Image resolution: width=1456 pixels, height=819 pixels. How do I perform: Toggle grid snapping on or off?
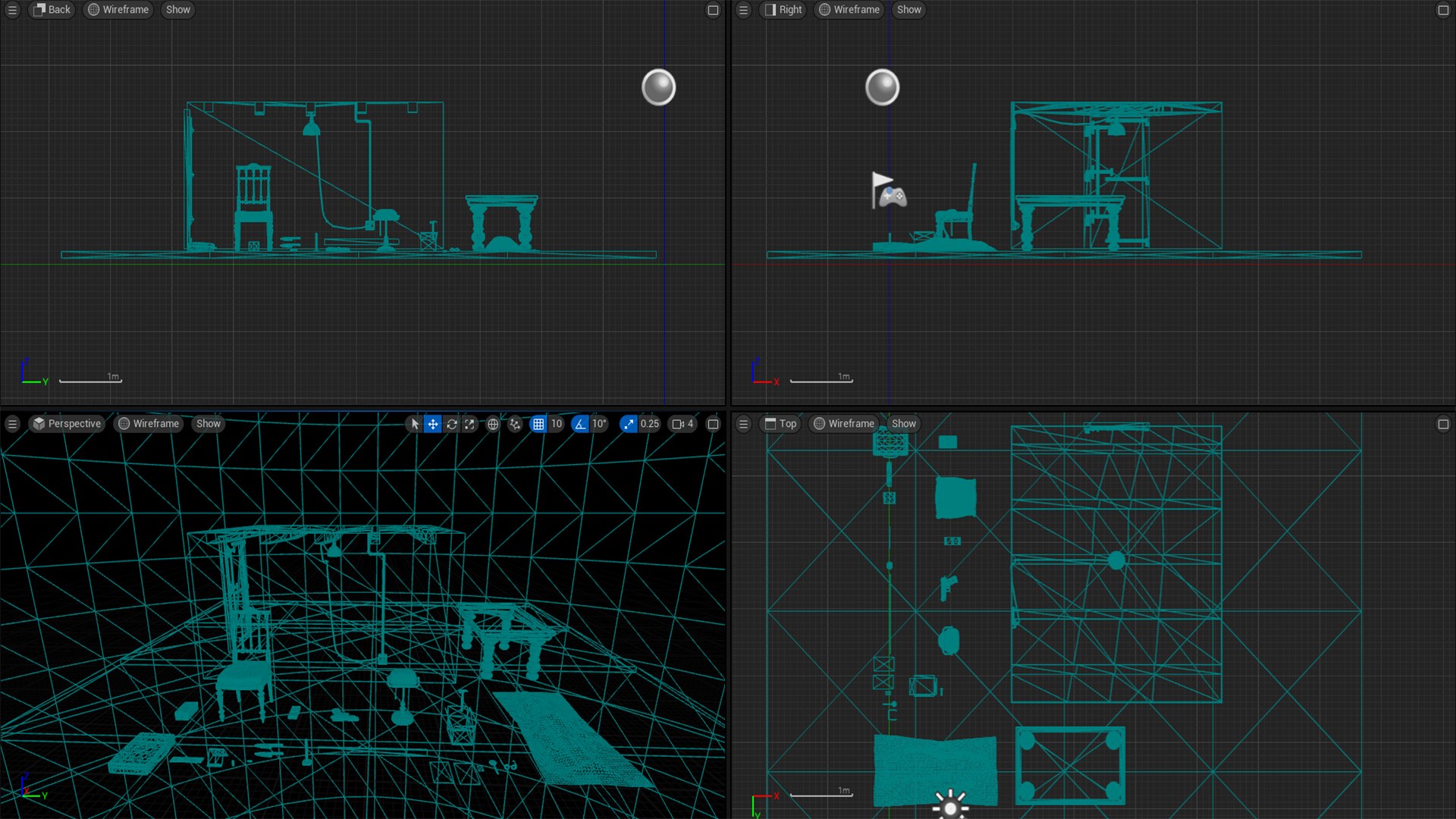click(538, 424)
